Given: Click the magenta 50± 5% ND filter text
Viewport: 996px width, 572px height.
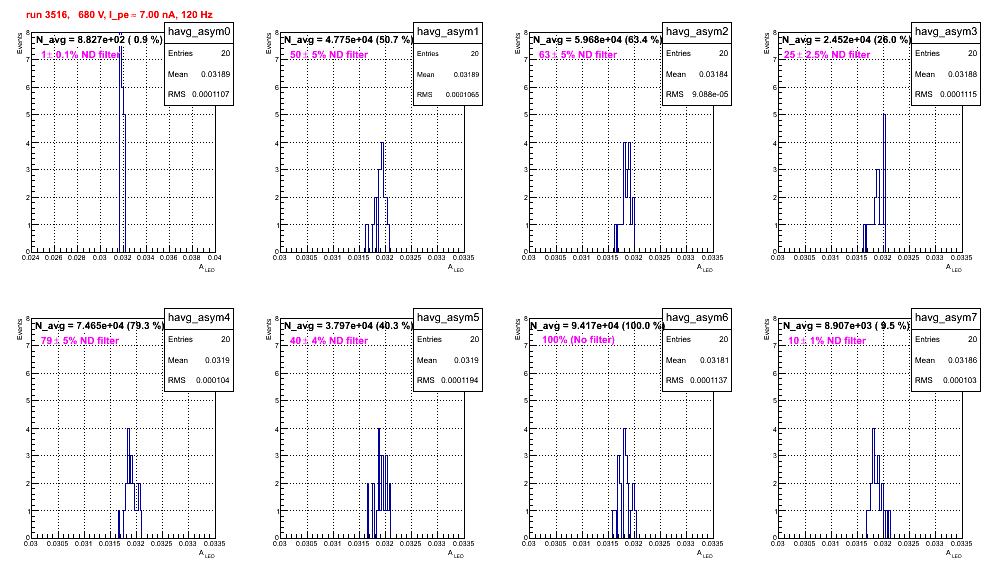Looking at the screenshot, I should pos(329,55).
